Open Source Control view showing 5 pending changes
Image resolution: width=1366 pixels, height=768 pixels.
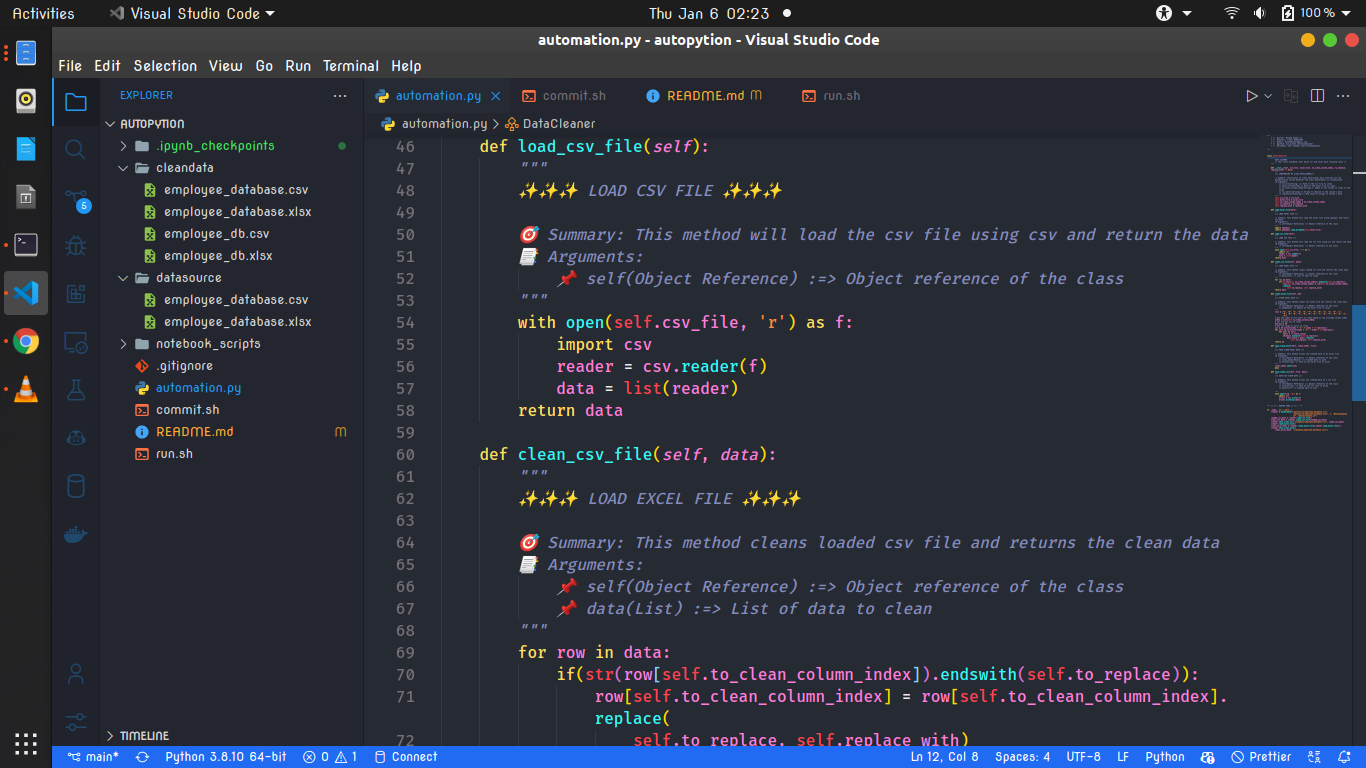pos(75,196)
